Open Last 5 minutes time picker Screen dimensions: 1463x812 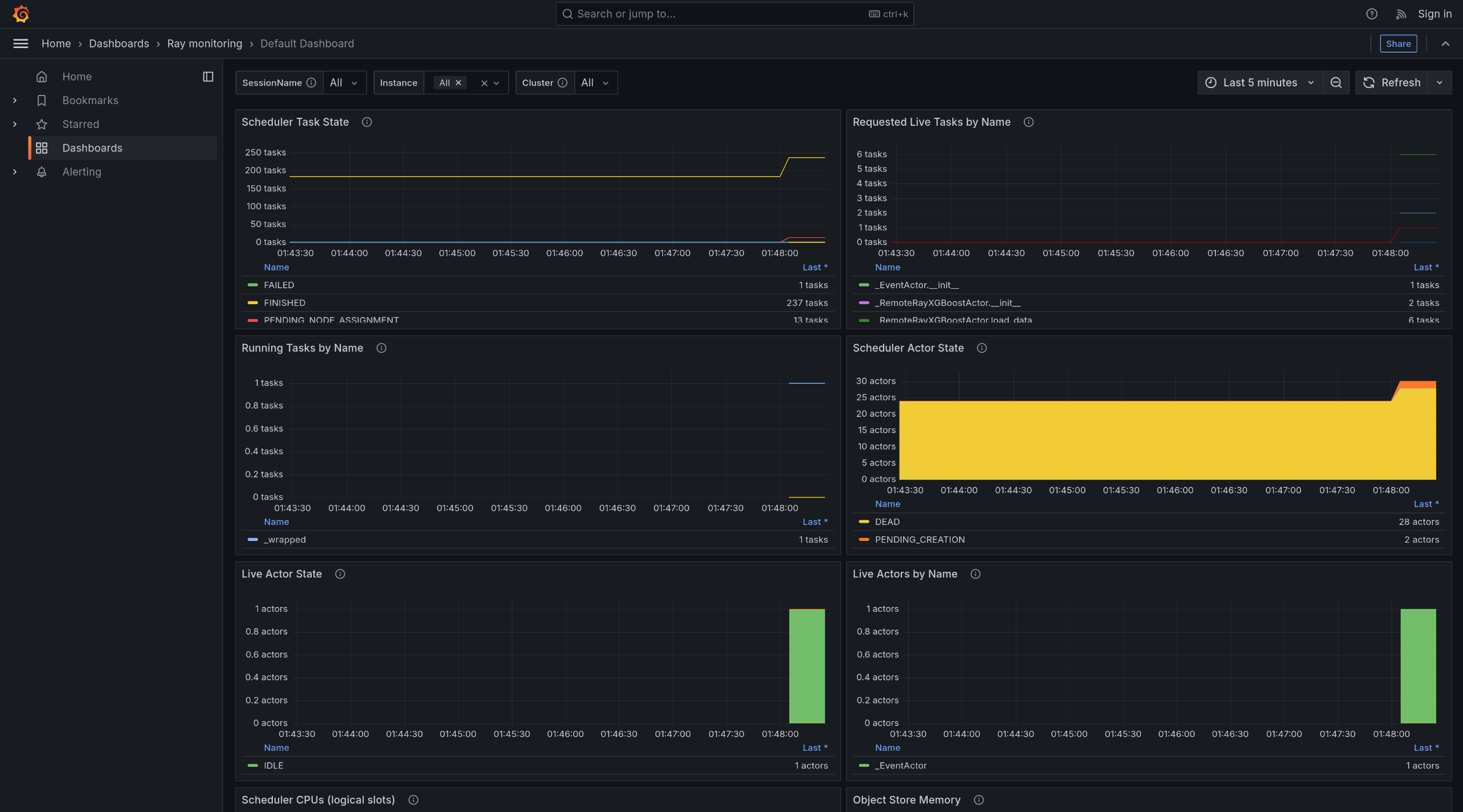[1260, 82]
